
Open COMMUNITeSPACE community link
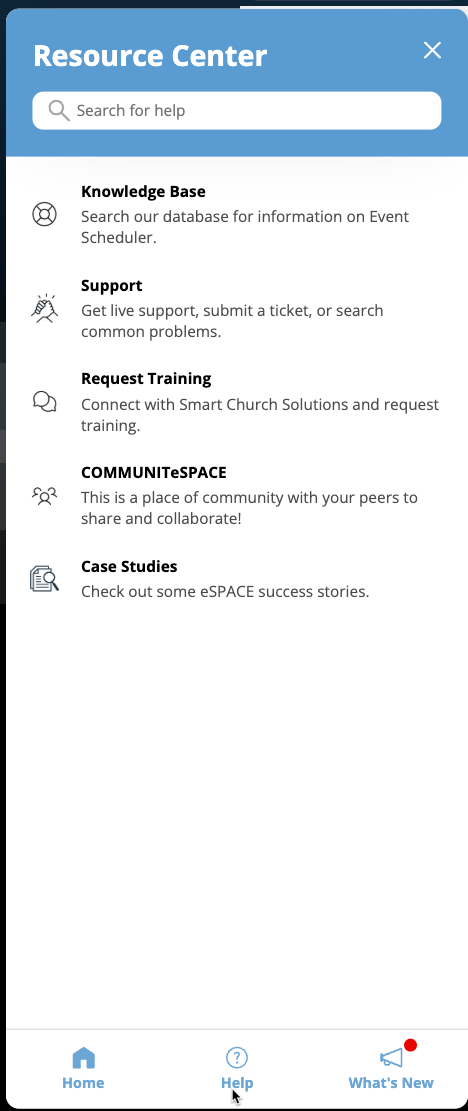tap(154, 473)
